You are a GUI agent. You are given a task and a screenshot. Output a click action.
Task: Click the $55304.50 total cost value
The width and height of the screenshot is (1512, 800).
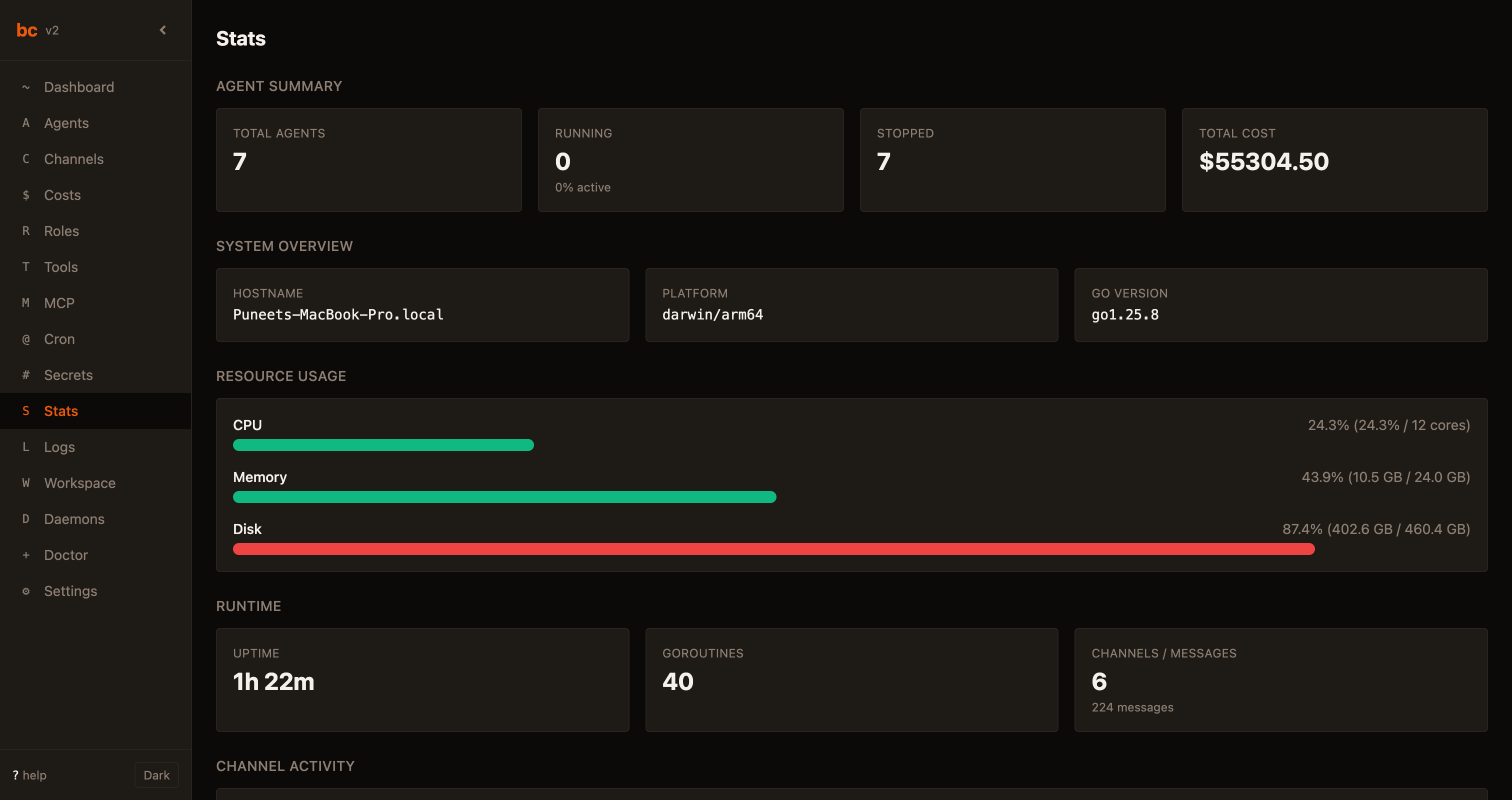pos(1263,161)
